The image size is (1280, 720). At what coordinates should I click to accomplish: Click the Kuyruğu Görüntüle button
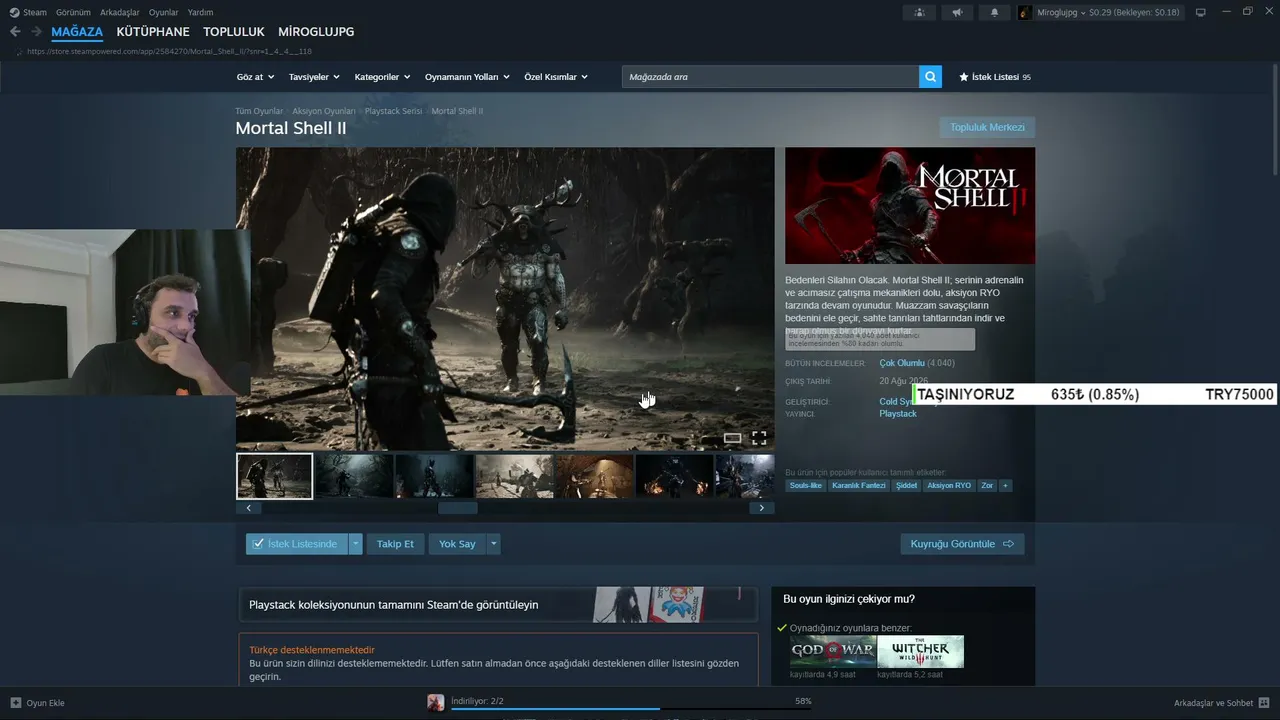click(x=962, y=544)
